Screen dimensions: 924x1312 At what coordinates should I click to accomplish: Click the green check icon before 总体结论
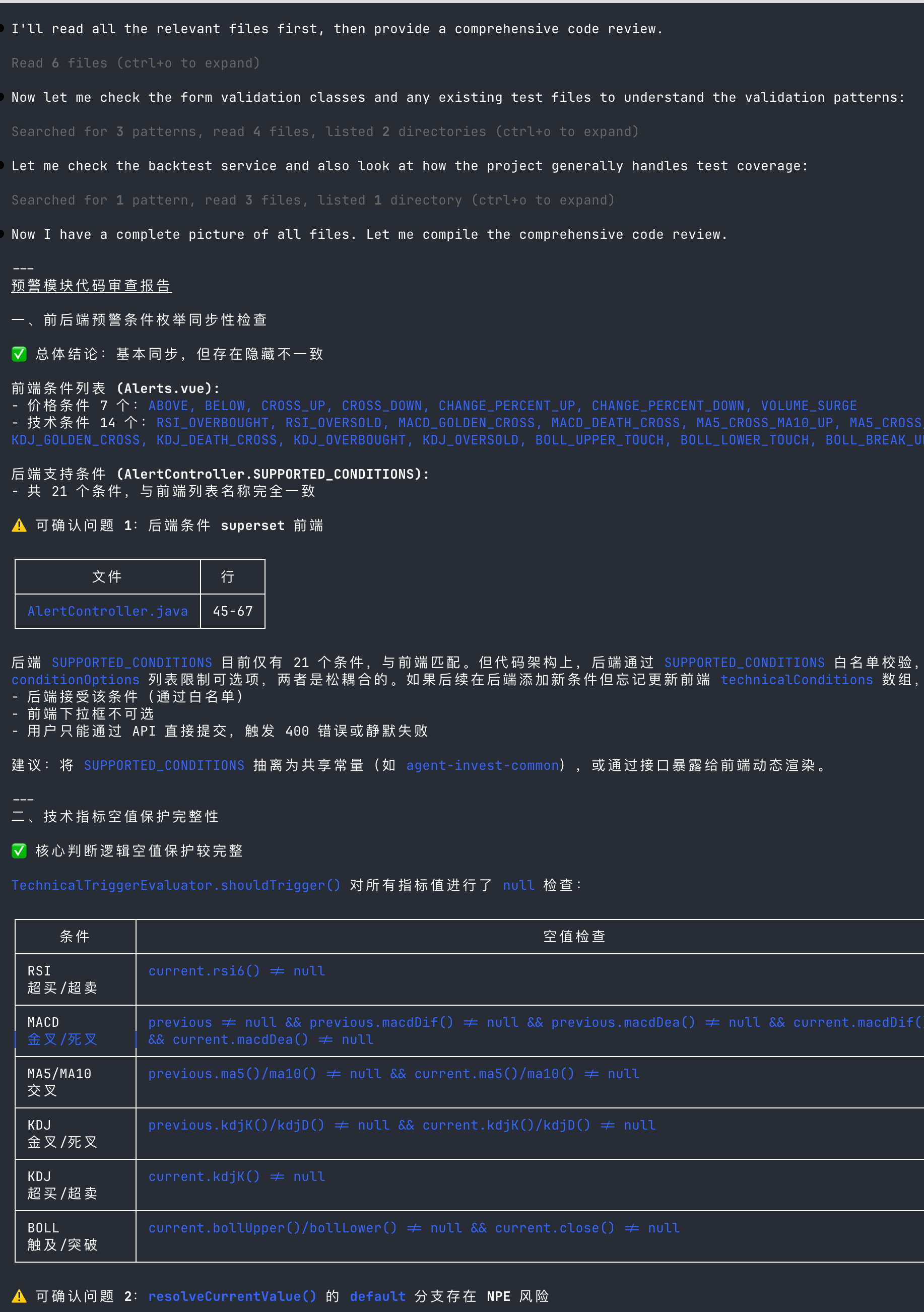coord(19,354)
